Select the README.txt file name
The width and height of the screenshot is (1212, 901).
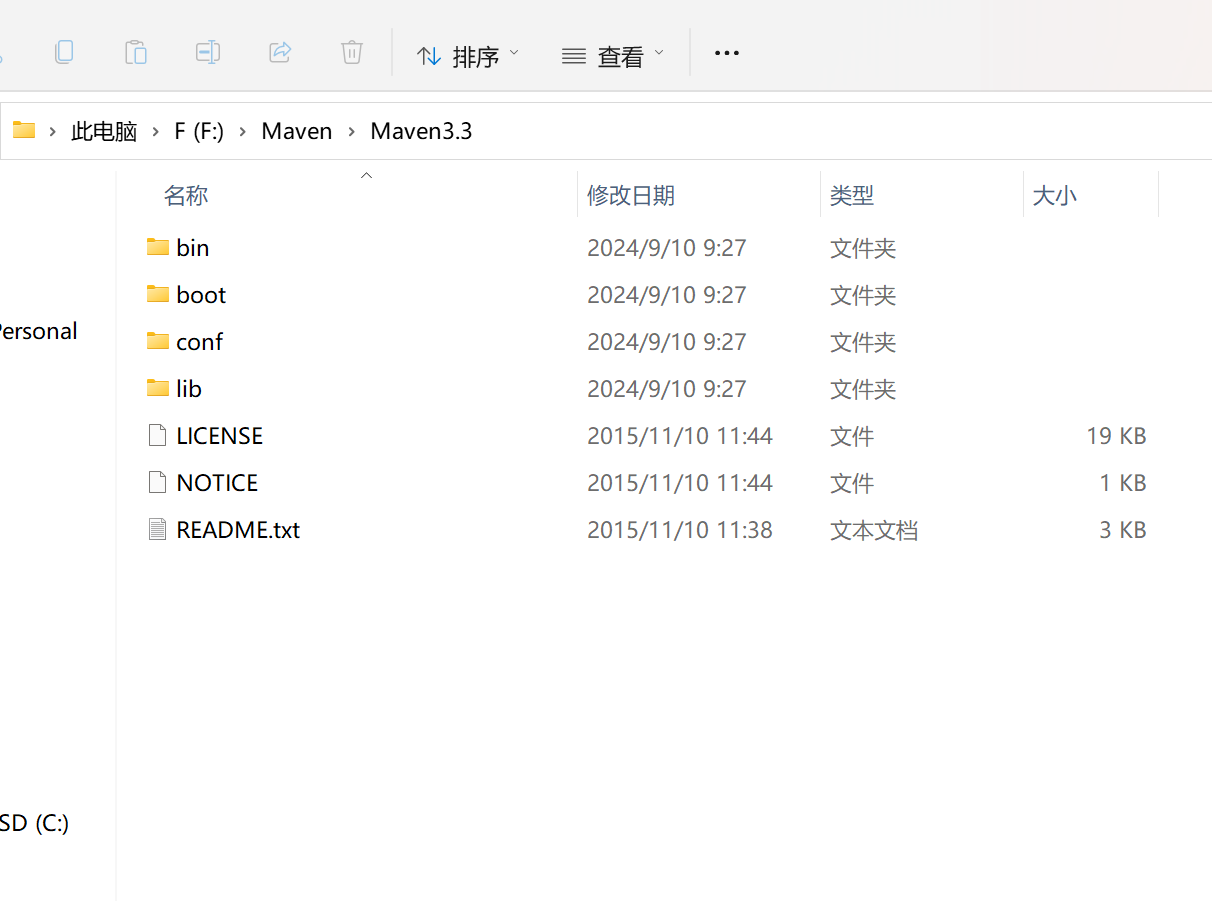tap(238, 530)
